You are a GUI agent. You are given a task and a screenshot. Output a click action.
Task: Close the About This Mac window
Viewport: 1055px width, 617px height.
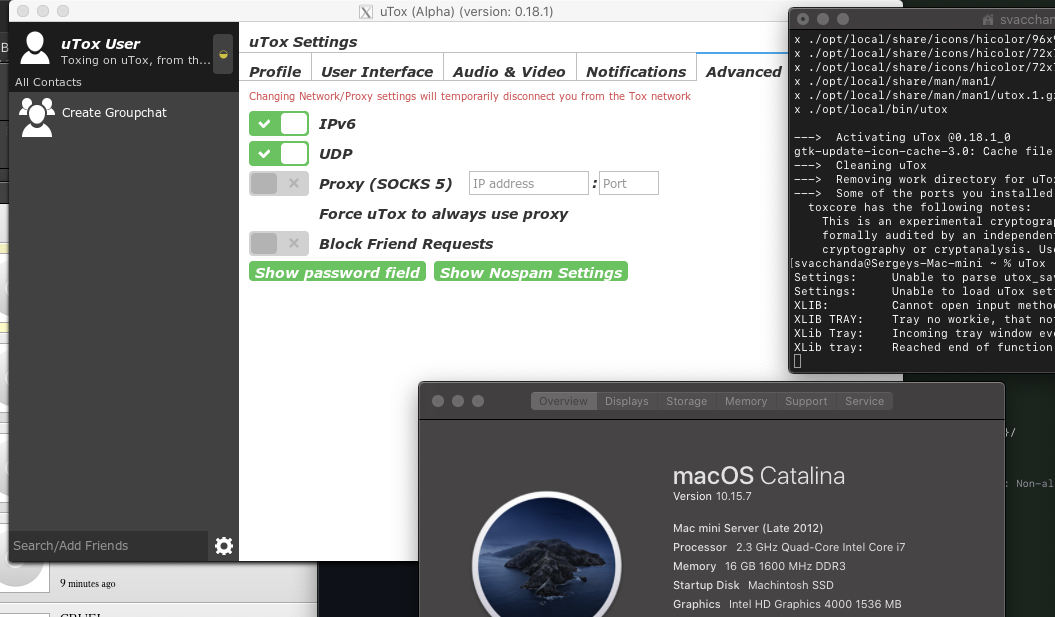(x=438, y=401)
